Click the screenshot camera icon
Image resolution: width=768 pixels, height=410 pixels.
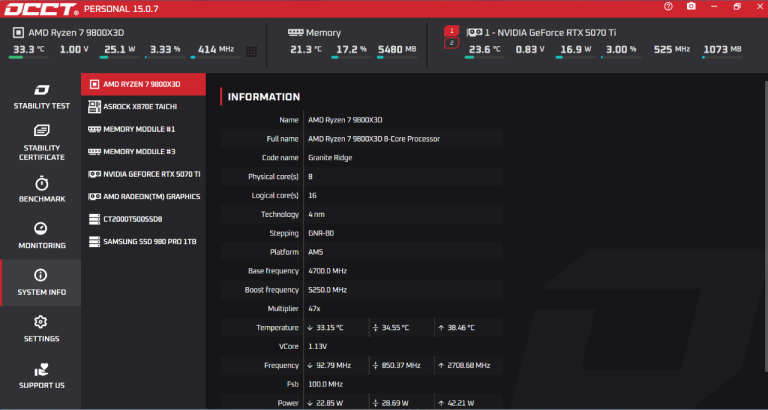(691, 7)
